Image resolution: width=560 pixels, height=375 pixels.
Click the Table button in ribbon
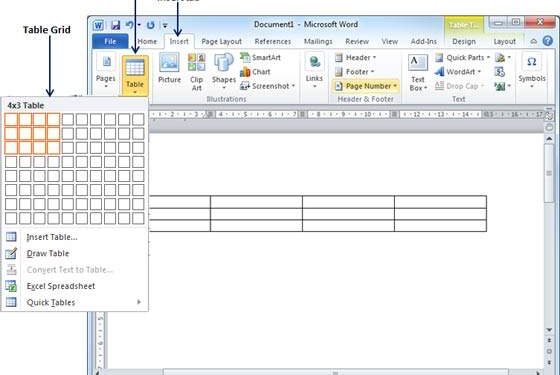tap(135, 75)
